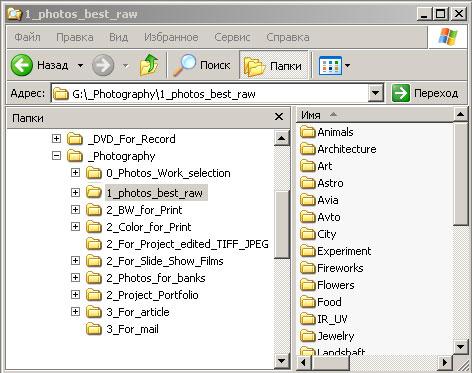Open the Forward history dropdown arrow
The image size is (472, 373).
[126, 65]
